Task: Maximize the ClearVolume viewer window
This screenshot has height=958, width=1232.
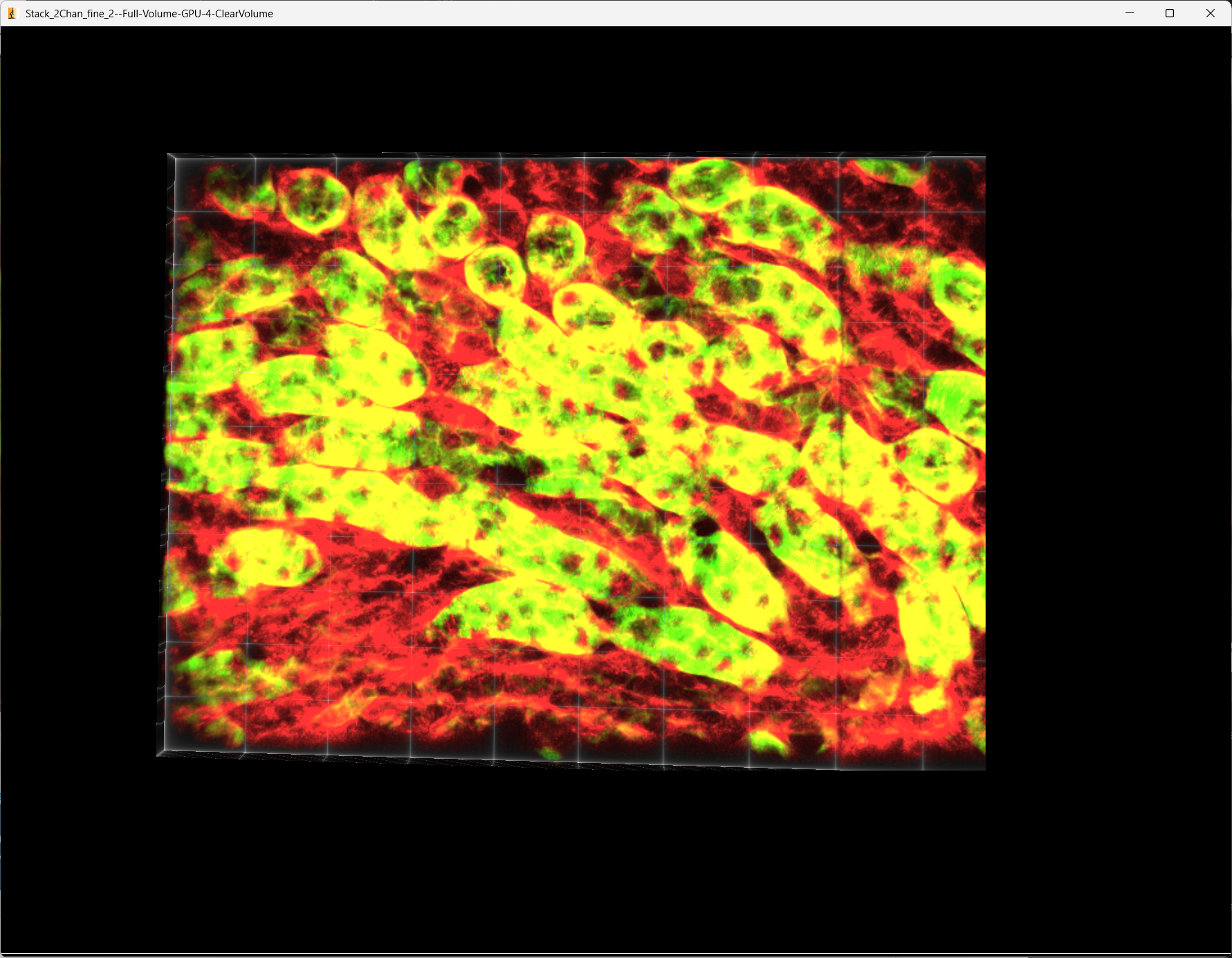Action: click(x=1170, y=13)
